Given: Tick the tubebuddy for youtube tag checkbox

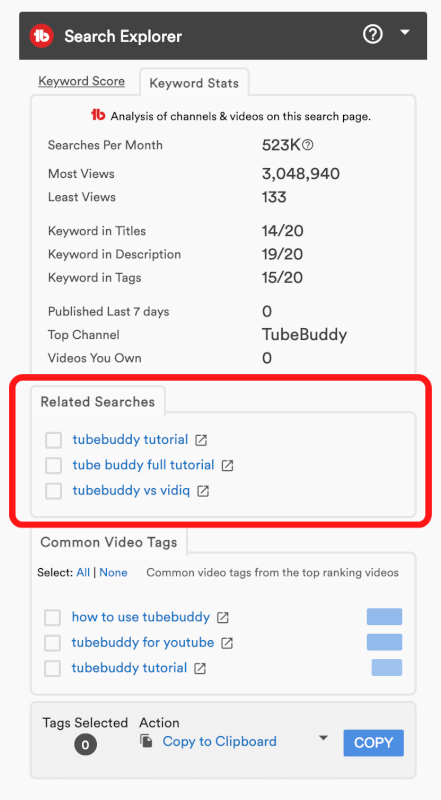Looking at the screenshot, I should (x=53, y=643).
